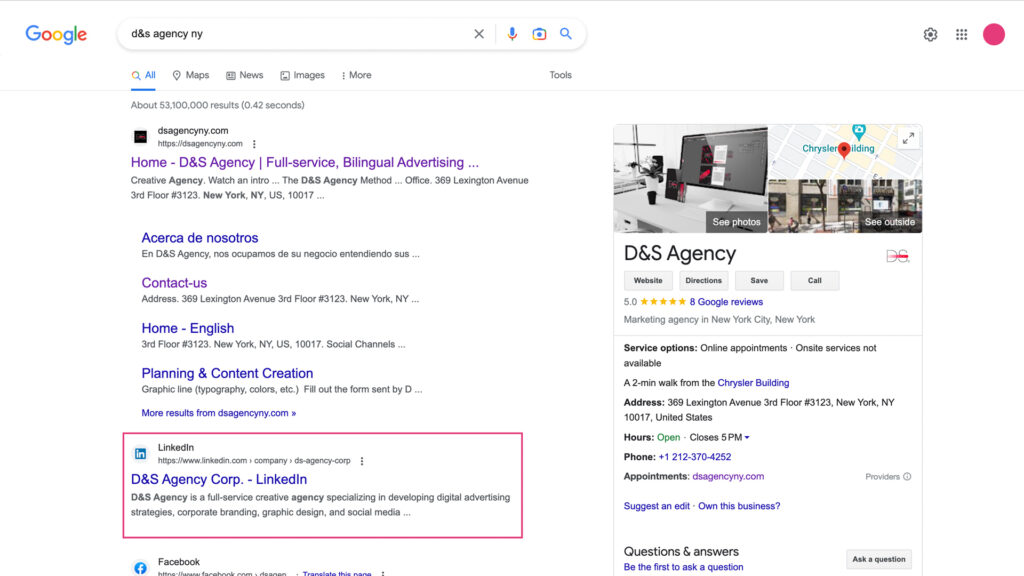Click the Providers info icon

click(x=907, y=477)
